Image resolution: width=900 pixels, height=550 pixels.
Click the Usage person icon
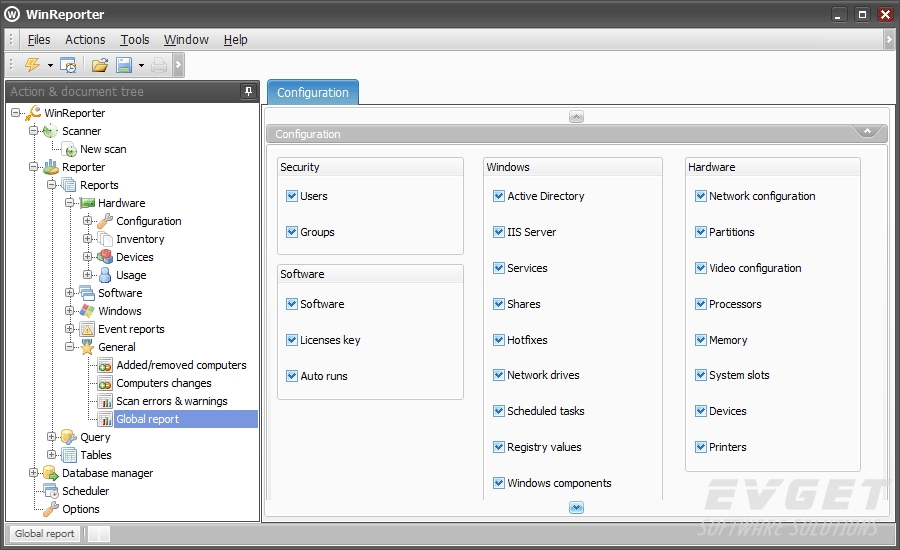point(105,275)
